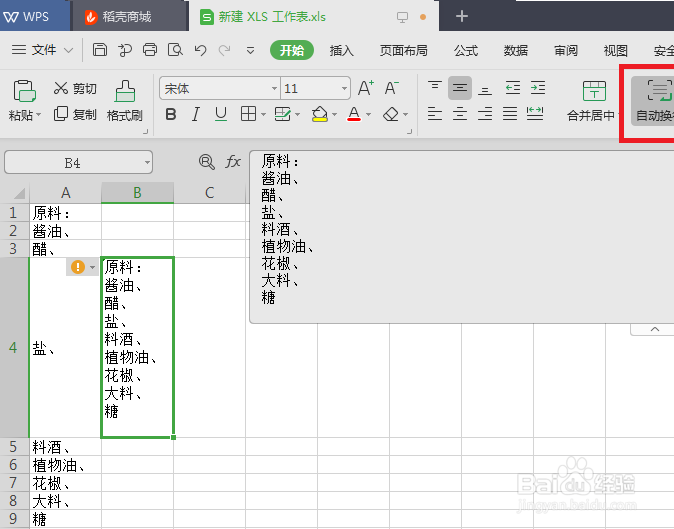Switch to the 数据 ribbon tab
This screenshot has height=529, width=674.
pyautogui.click(x=516, y=51)
